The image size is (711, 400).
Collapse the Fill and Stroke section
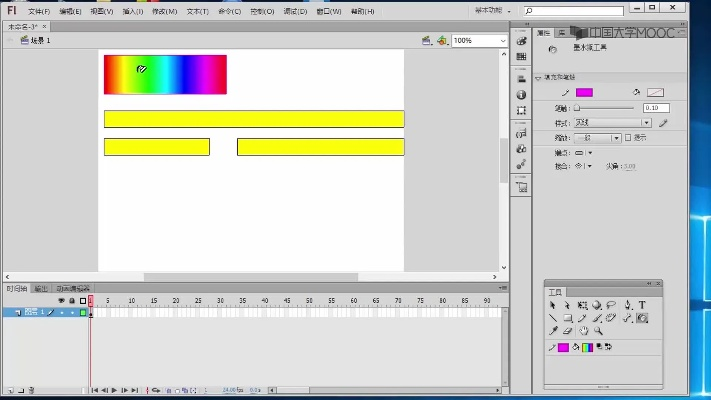click(x=538, y=77)
